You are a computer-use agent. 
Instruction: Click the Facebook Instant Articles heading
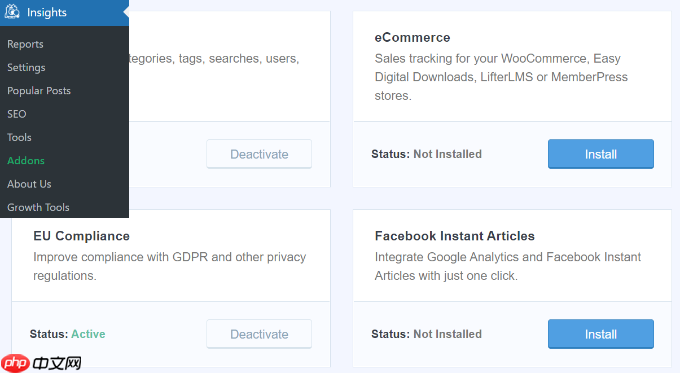tap(454, 236)
